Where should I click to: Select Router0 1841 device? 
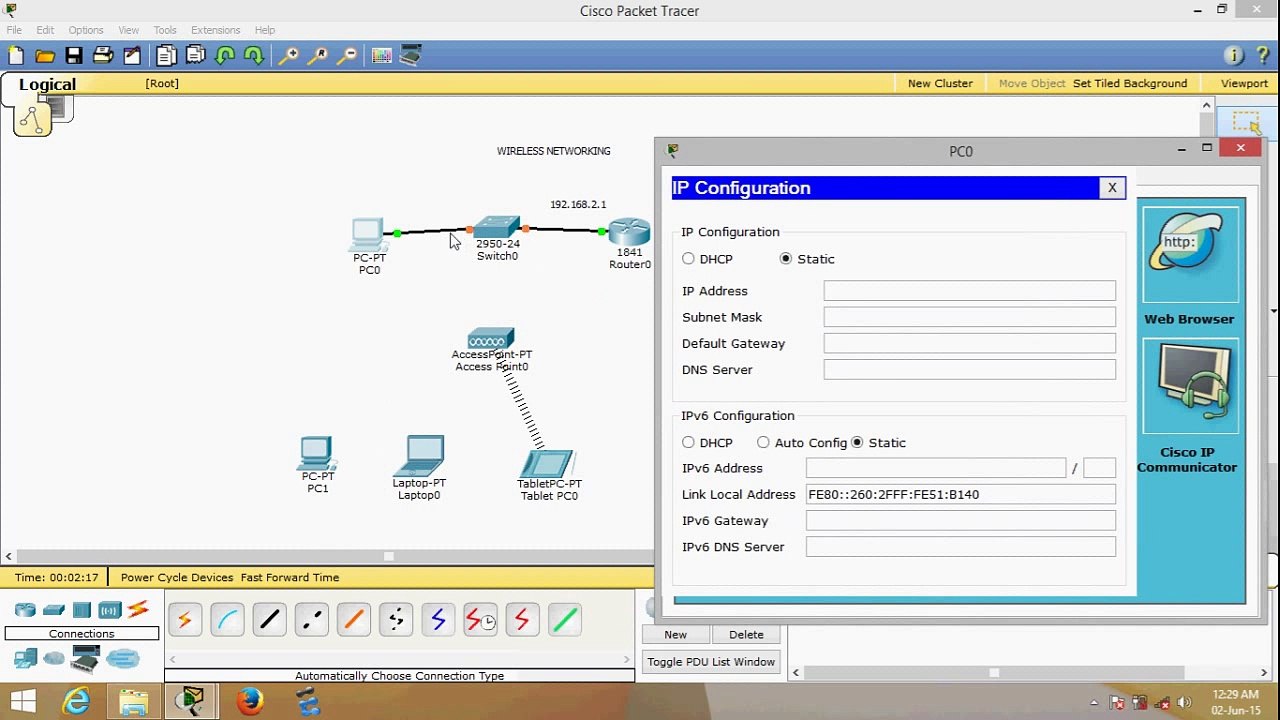click(630, 232)
